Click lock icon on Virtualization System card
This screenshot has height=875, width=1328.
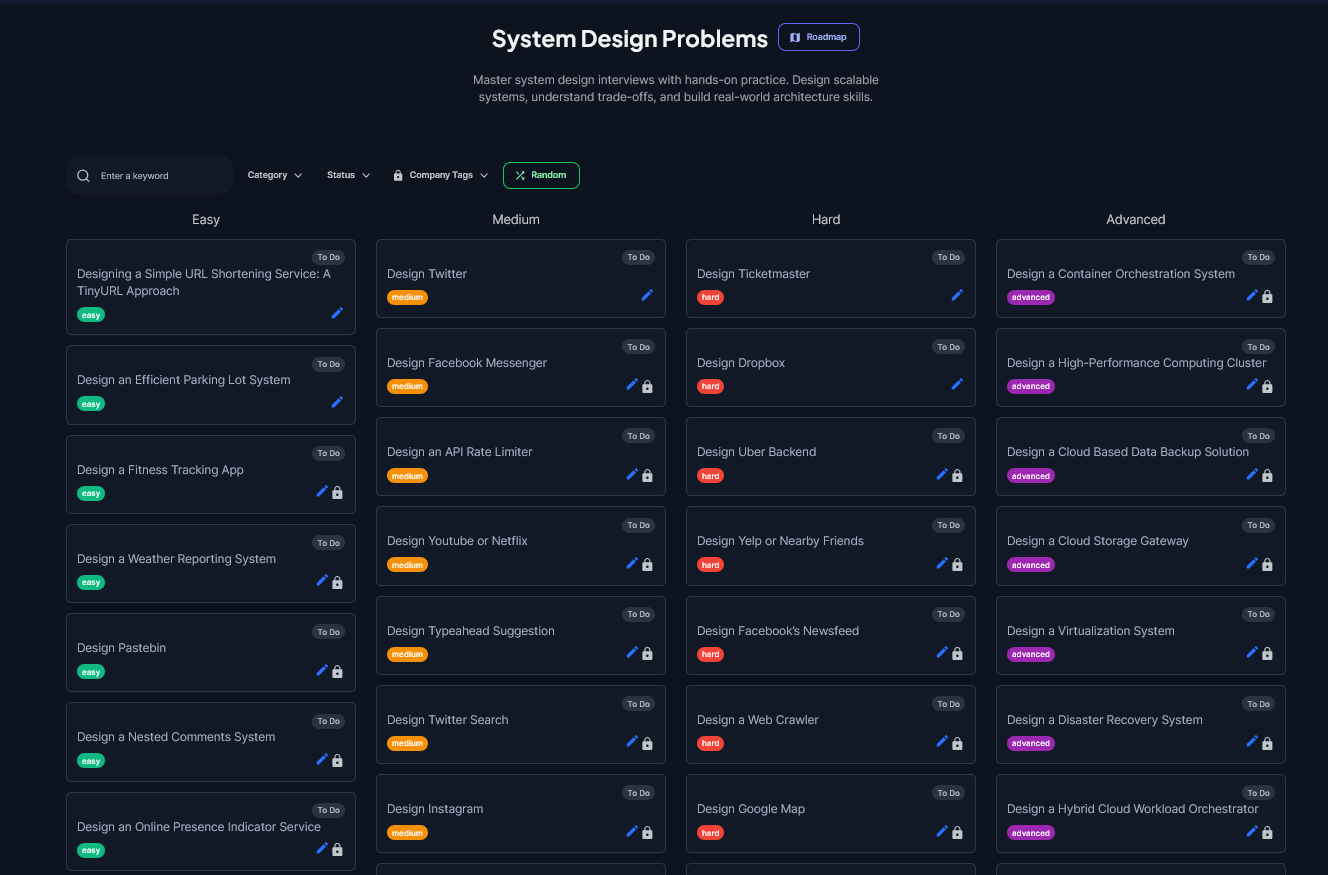(x=1267, y=653)
